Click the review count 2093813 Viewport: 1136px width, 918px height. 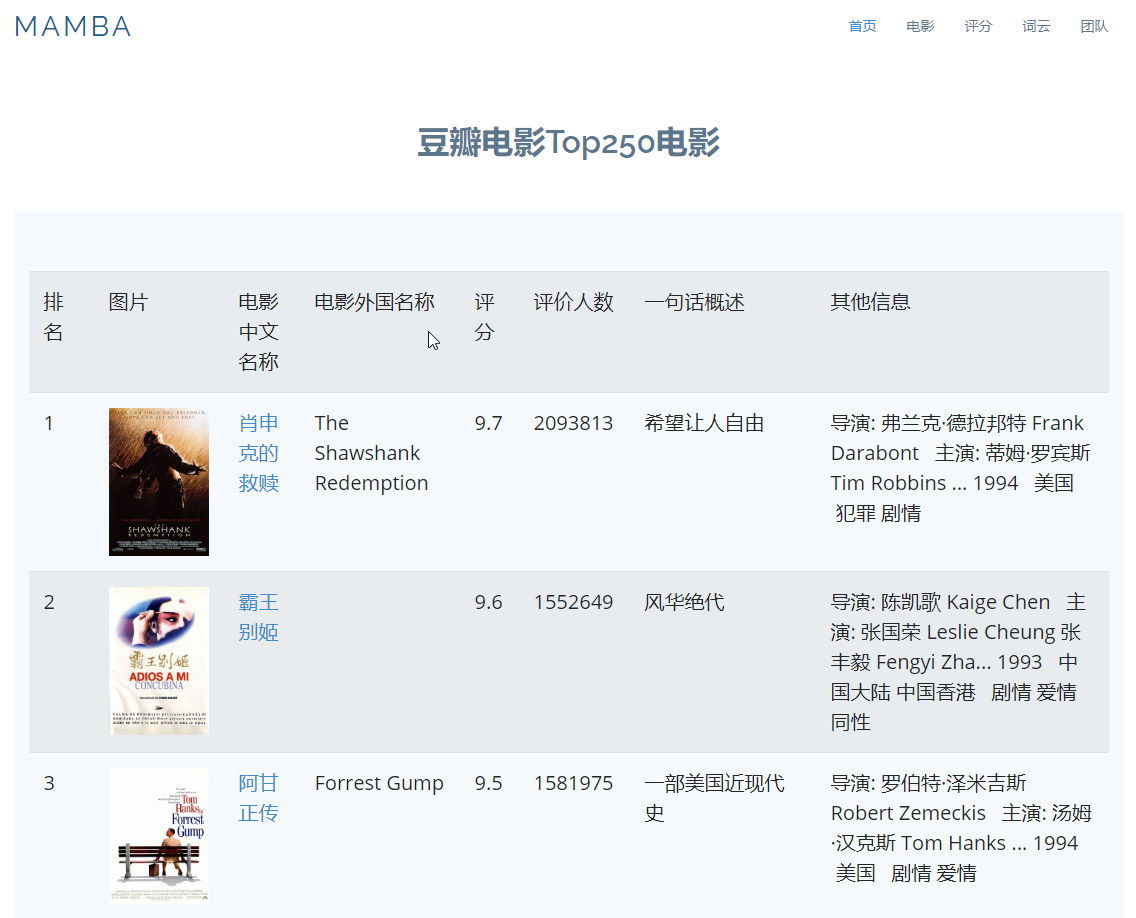tap(573, 423)
